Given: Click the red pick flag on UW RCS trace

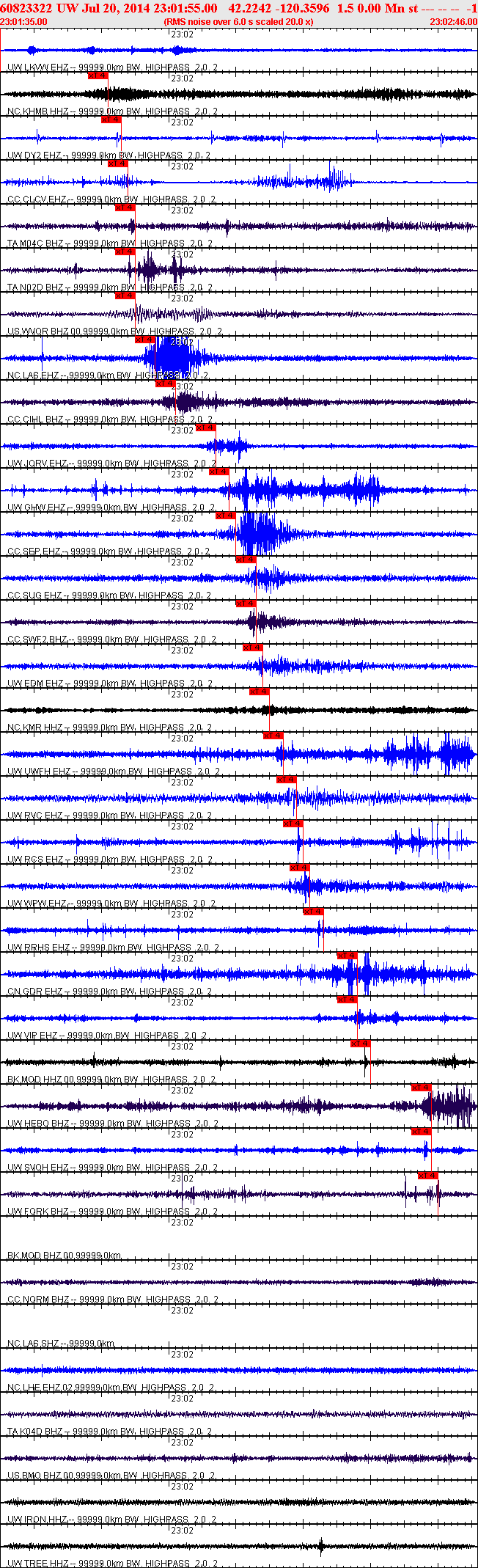Looking at the screenshot, I should 293,823.
